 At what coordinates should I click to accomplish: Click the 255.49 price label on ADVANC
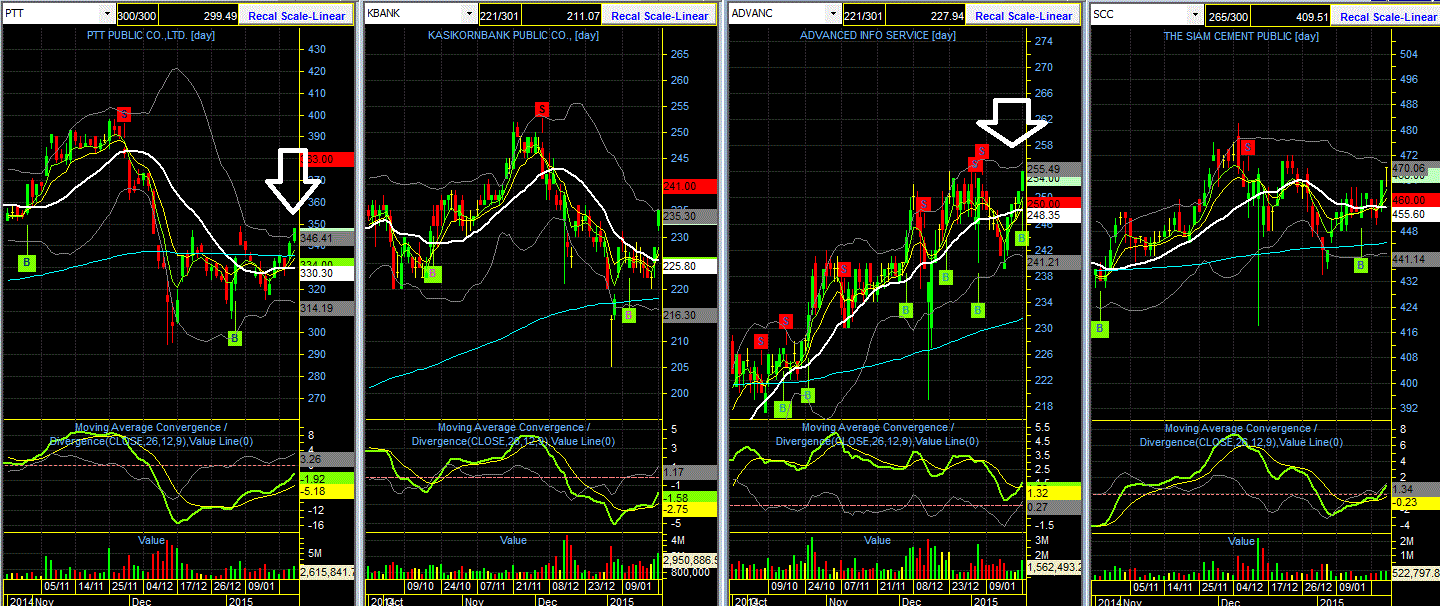pos(1055,168)
